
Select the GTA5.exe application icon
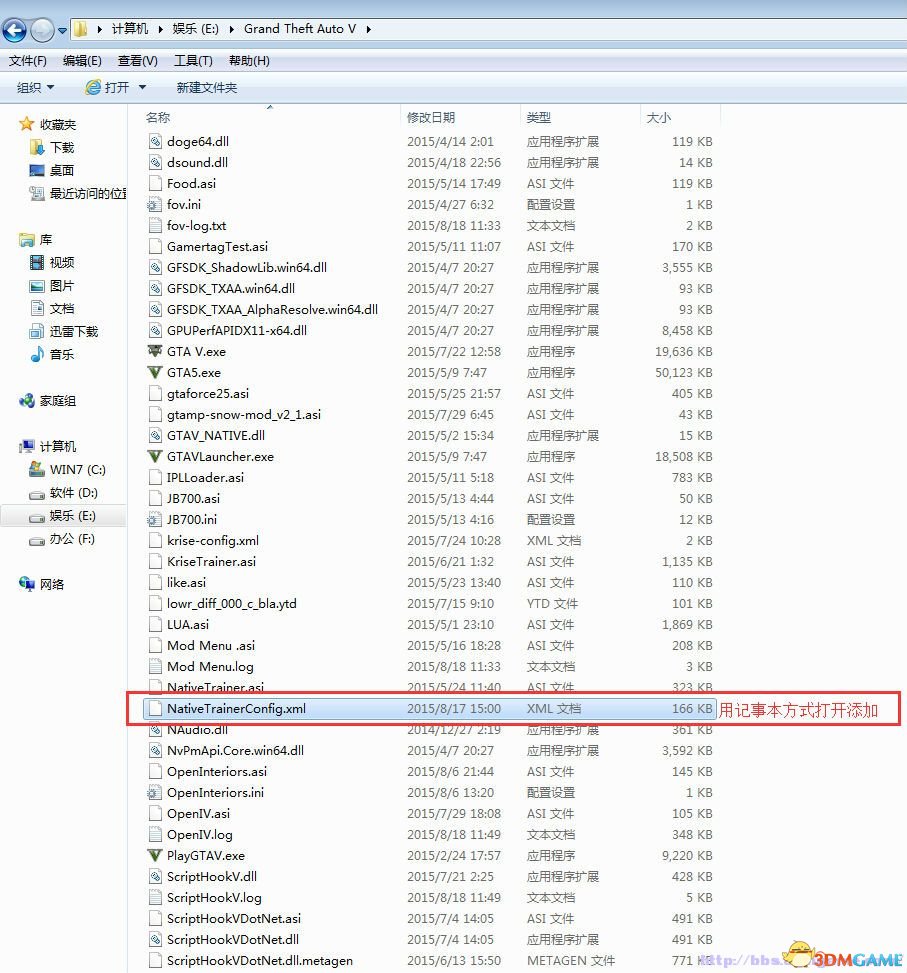pyautogui.click(x=154, y=372)
